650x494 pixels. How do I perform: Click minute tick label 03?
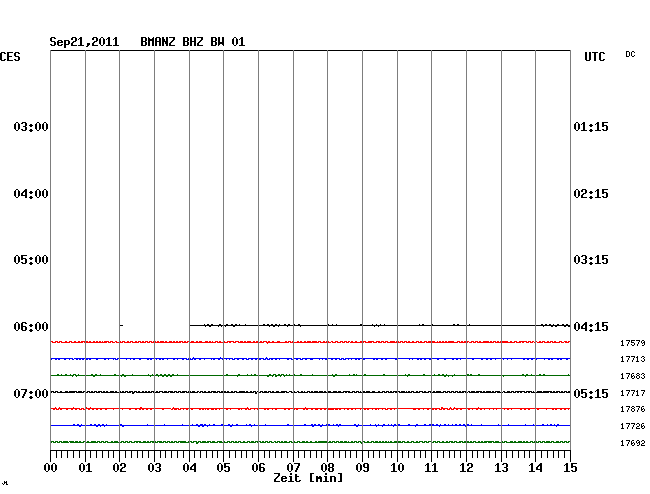tap(154, 468)
